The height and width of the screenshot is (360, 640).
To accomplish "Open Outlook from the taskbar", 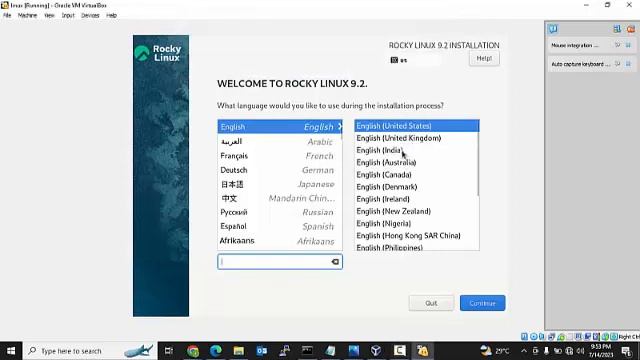I will (262, 351).
